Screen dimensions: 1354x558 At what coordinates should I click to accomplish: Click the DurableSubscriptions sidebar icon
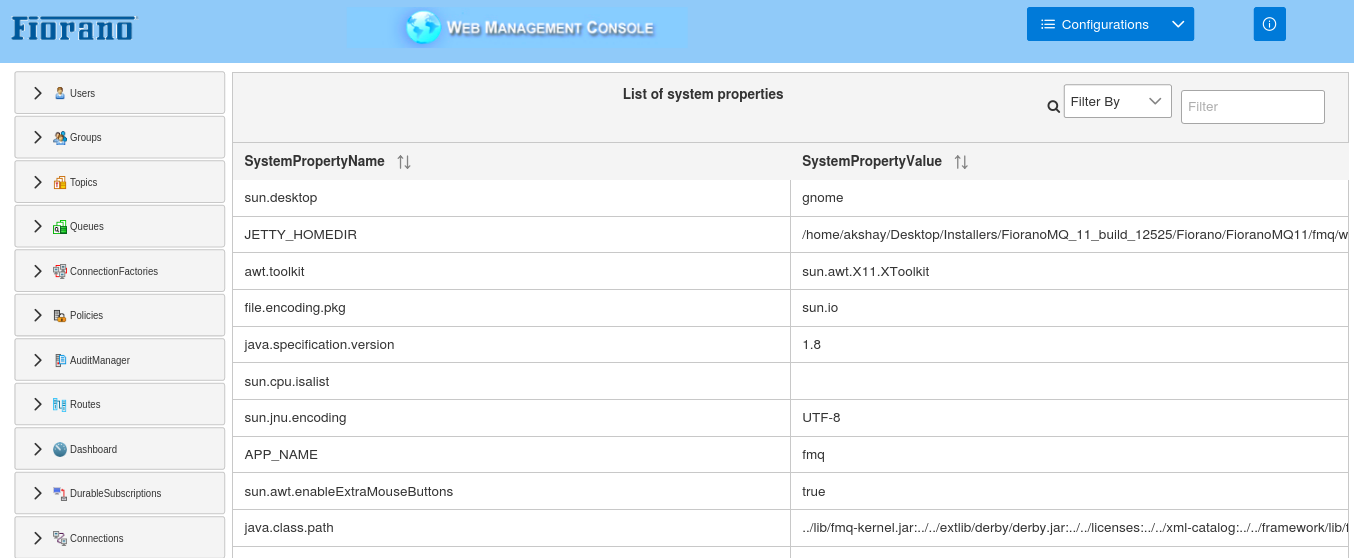click(60, 493)
